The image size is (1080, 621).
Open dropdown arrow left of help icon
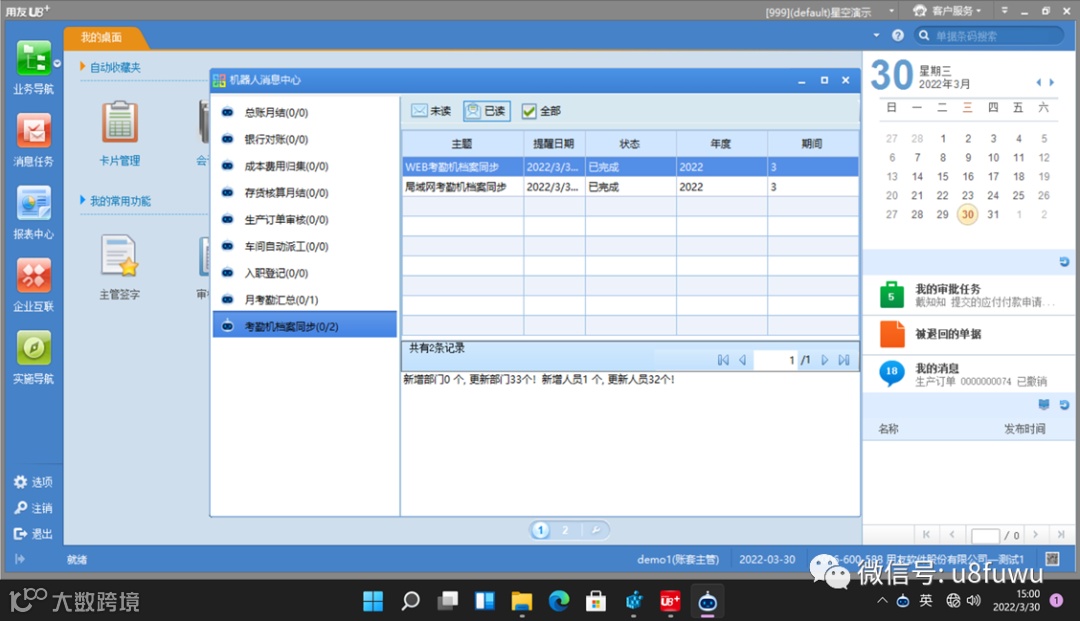[x=876, y=35]
